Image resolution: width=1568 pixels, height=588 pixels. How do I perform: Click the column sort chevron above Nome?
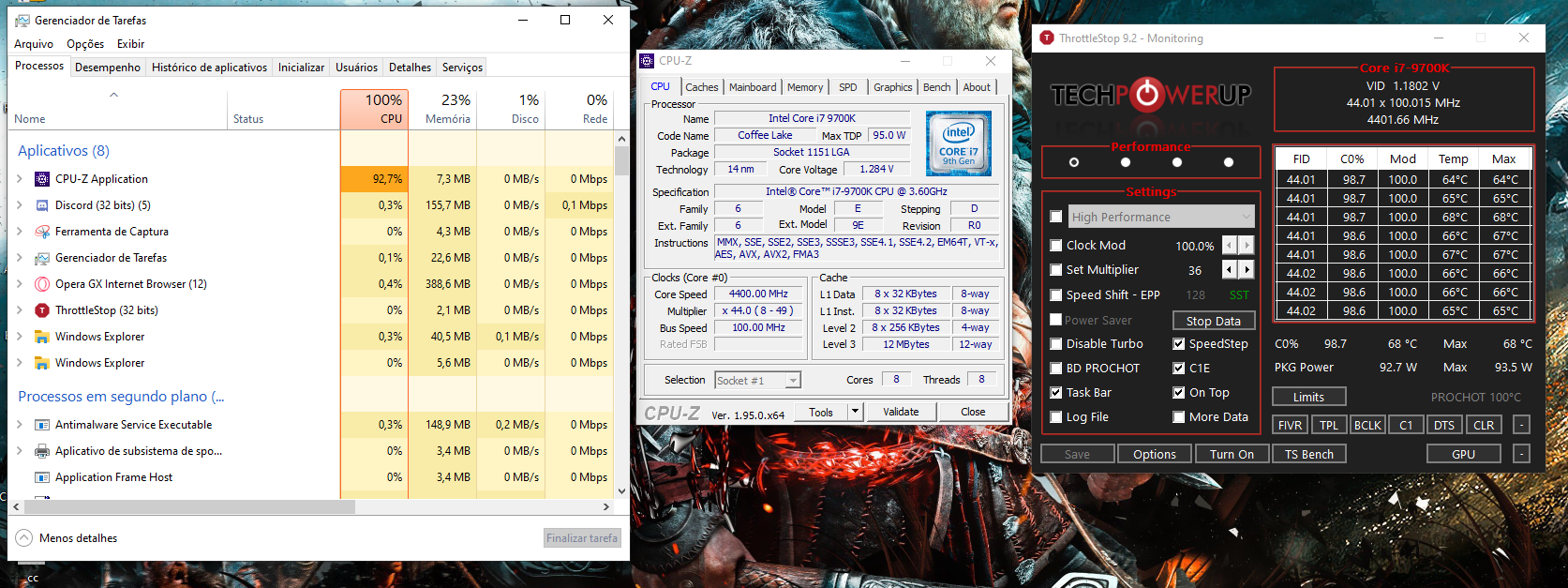114,95
